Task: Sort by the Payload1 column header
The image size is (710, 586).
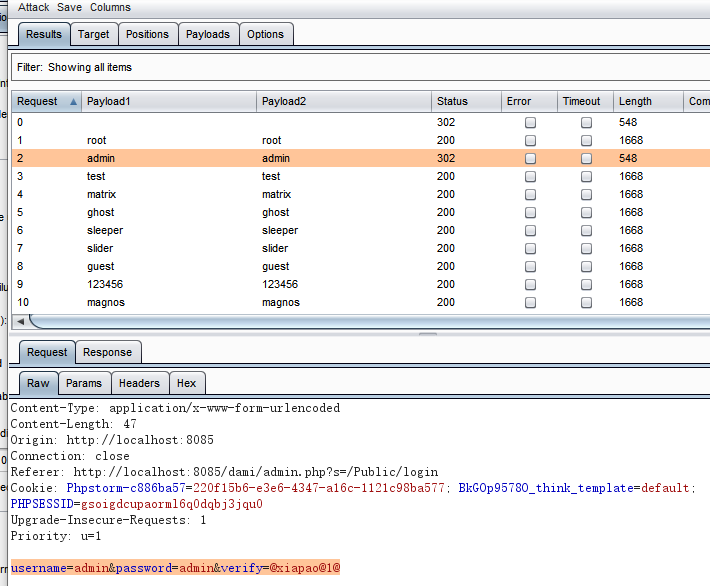Action: click(168, 101)
